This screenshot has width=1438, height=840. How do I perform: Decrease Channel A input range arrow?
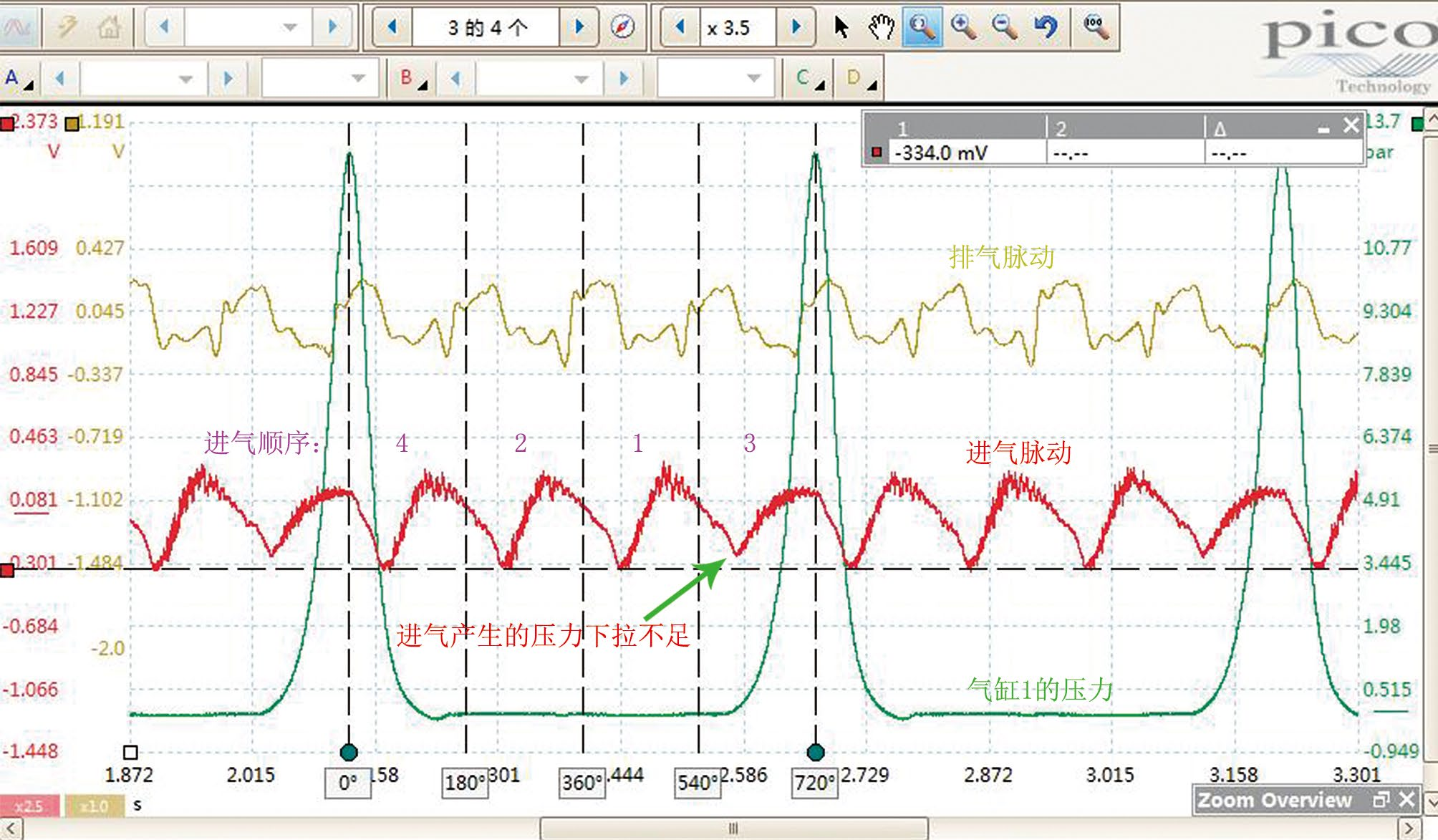click(x=60, y=78)
